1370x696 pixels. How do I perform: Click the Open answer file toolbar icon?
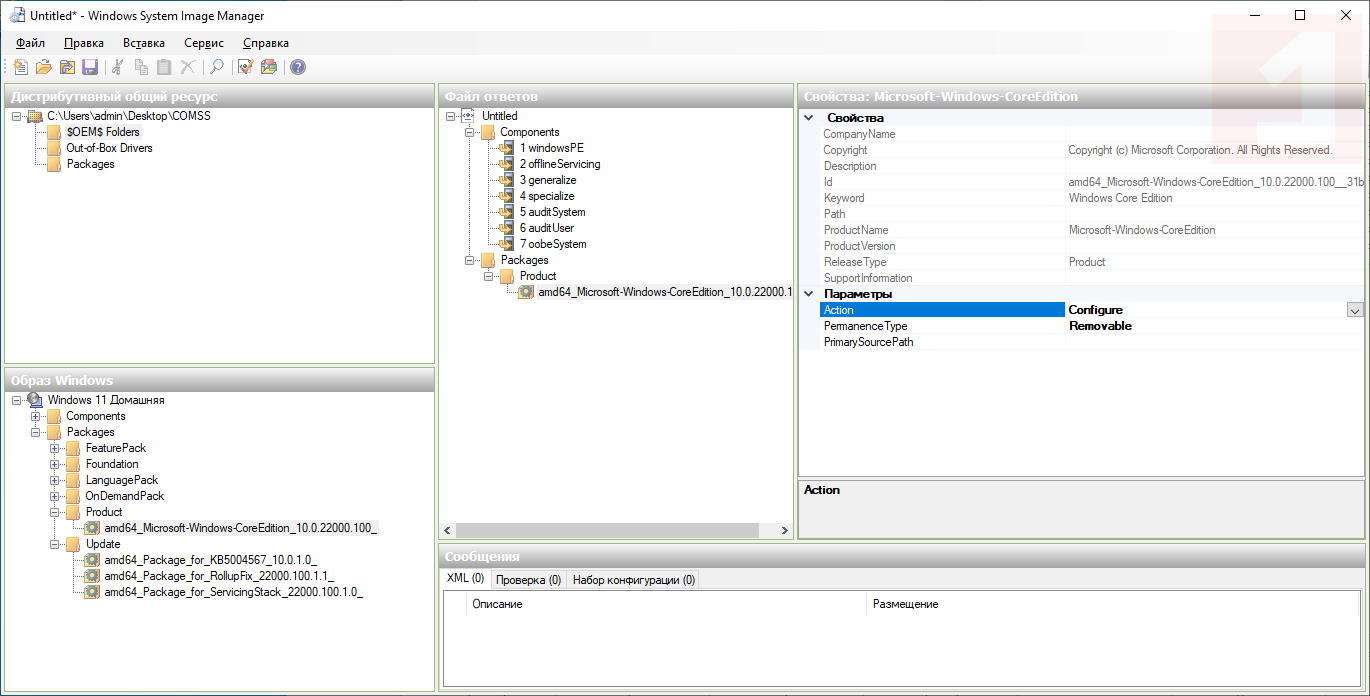[44, 67]
